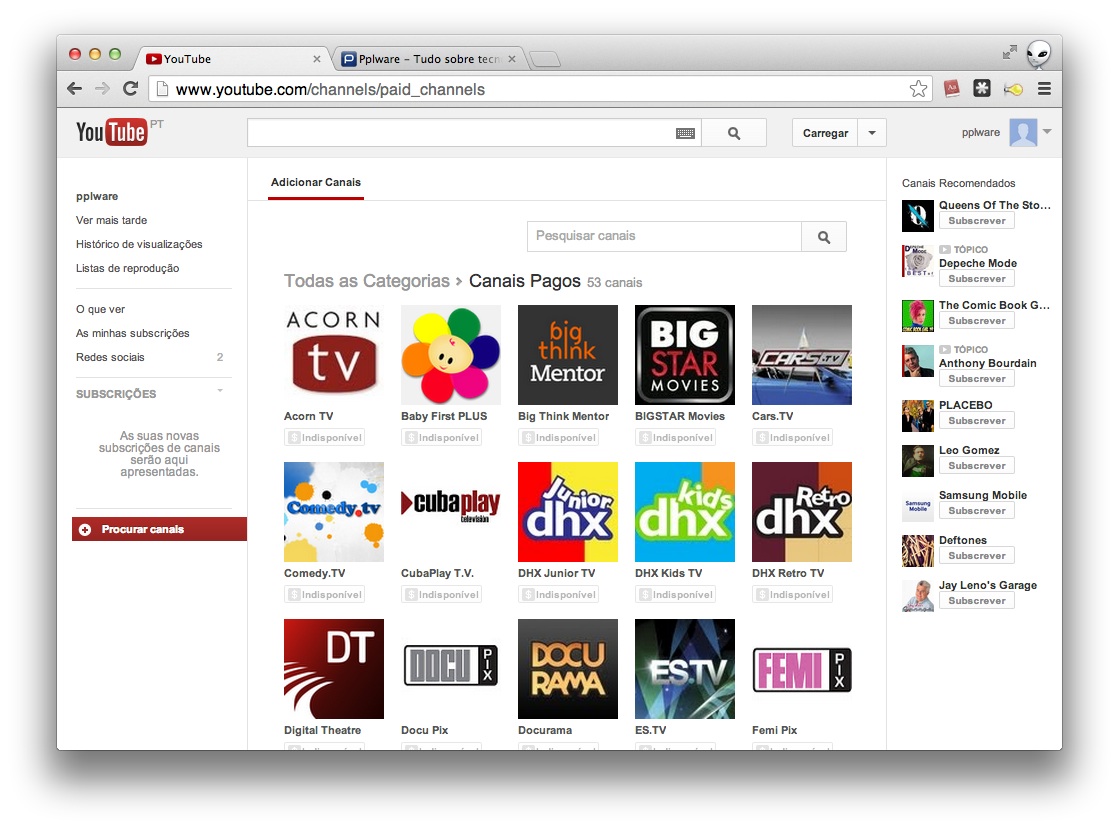
Task: Open the ES.TV channel thumbnail
Action: [684, 668]
